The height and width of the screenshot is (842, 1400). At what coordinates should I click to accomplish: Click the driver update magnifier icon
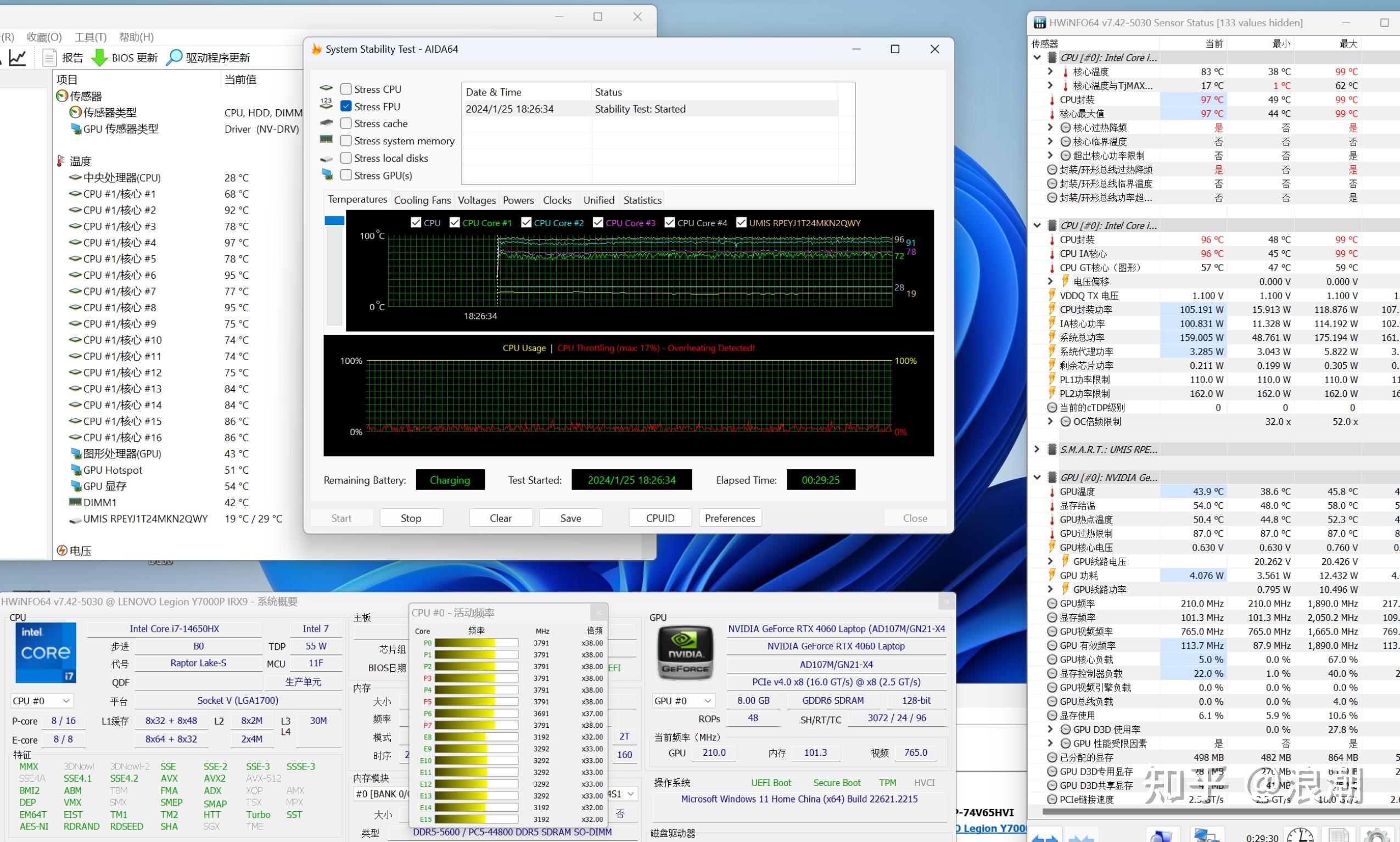(173, 57)
